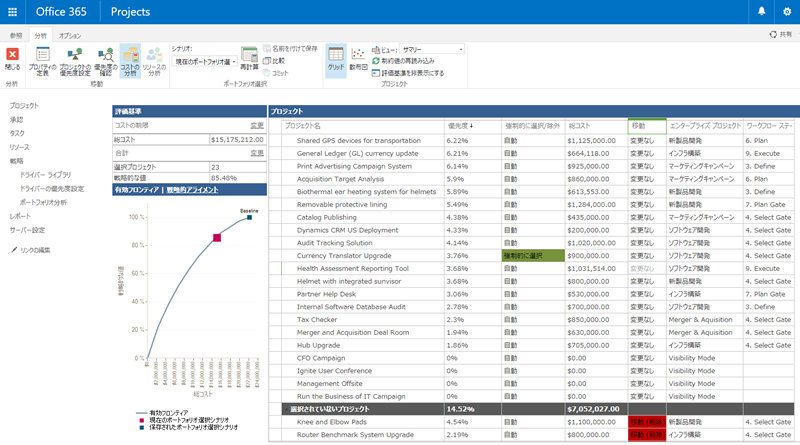
Task: Go to 承認 in left navigation
Action: point(16,119)
